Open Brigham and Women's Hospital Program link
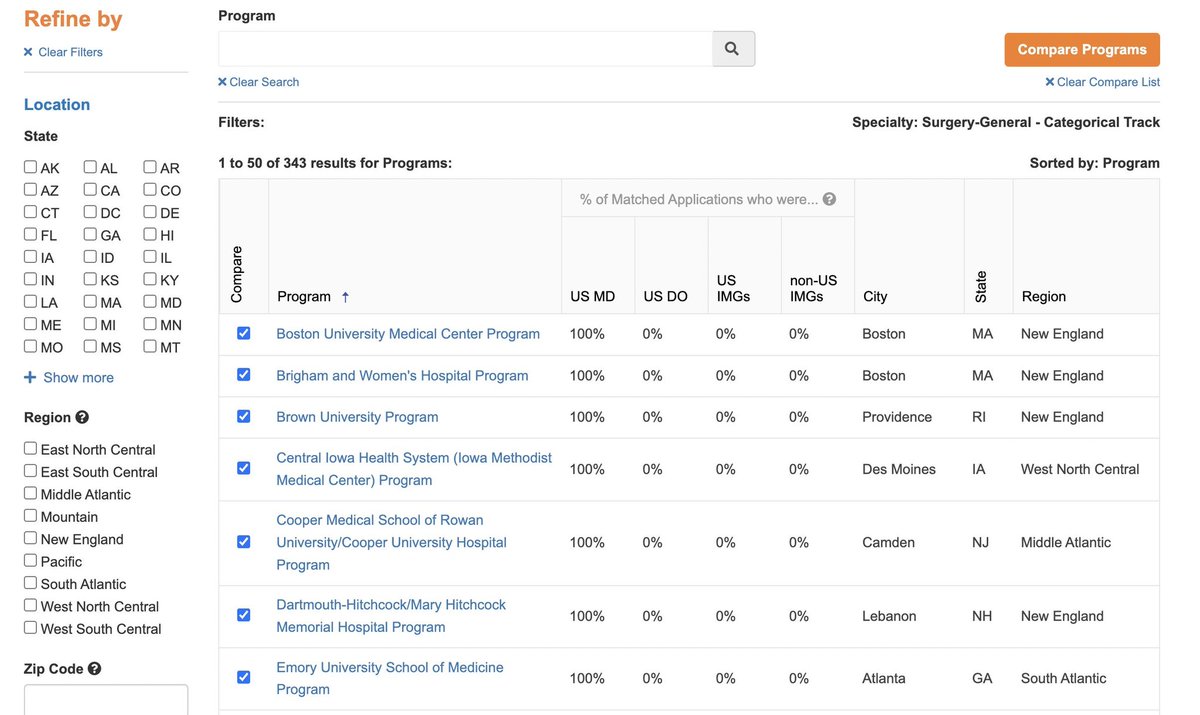 (x=402, y=376)
